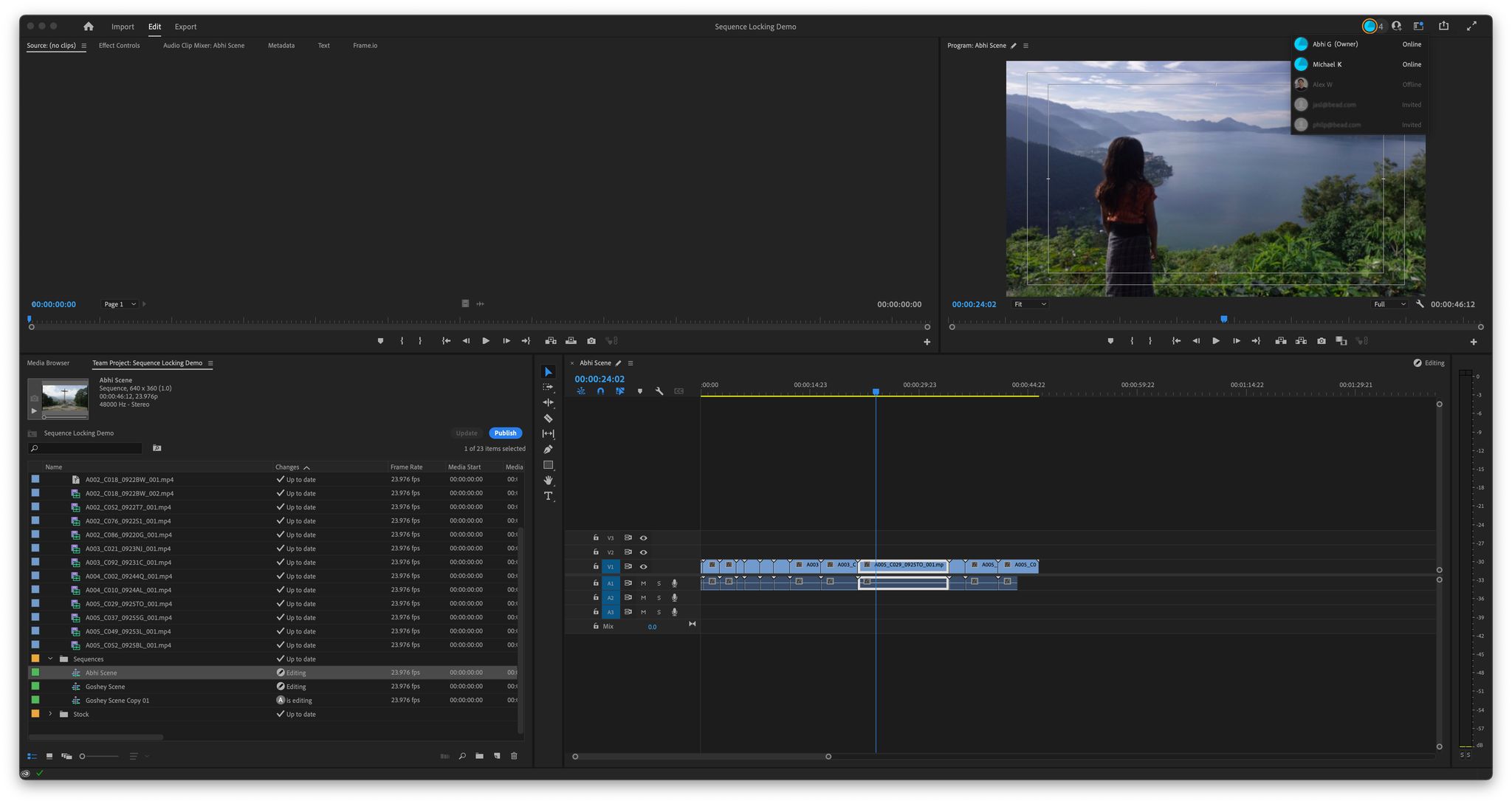Click the Update button in the project panel
Image resolution: width=1512 pixels, height=804 pixels.
(467, 433)
